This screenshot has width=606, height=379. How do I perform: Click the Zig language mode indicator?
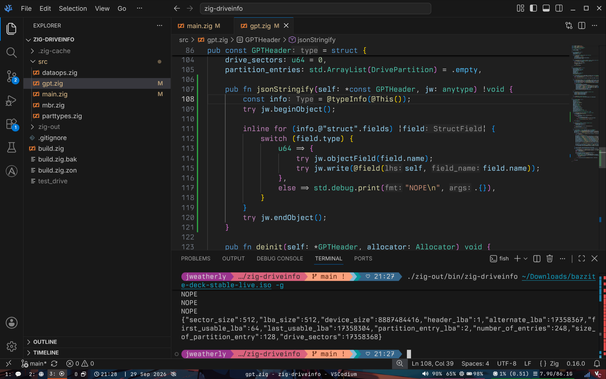pyautogui.click(x=549, y=364)
